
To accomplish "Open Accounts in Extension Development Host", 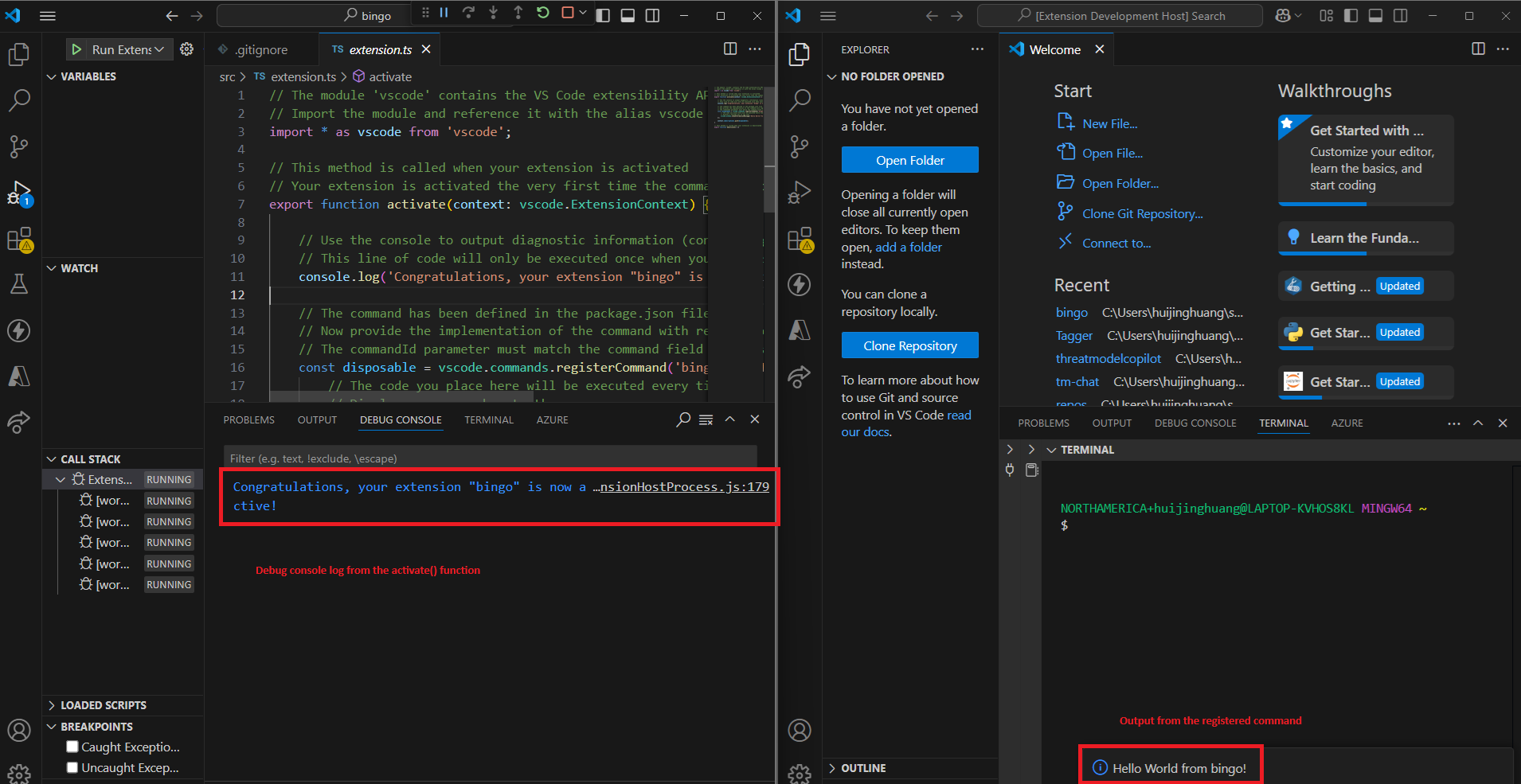I will [800, 730].
